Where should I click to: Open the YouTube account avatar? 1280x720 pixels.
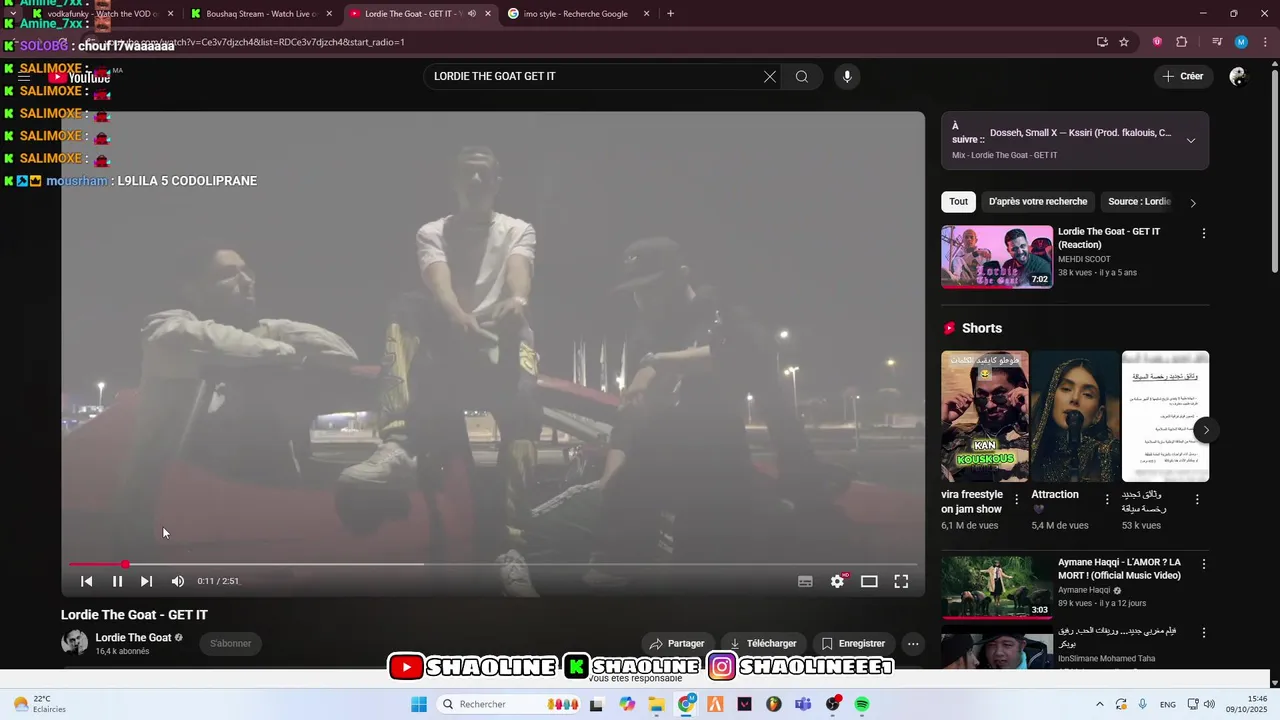[x=1238, y=76]
